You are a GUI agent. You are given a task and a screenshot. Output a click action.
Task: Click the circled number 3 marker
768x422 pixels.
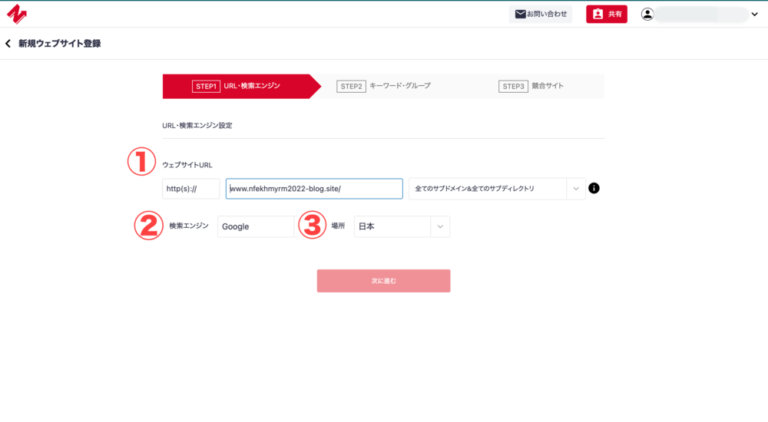(313, 225)
